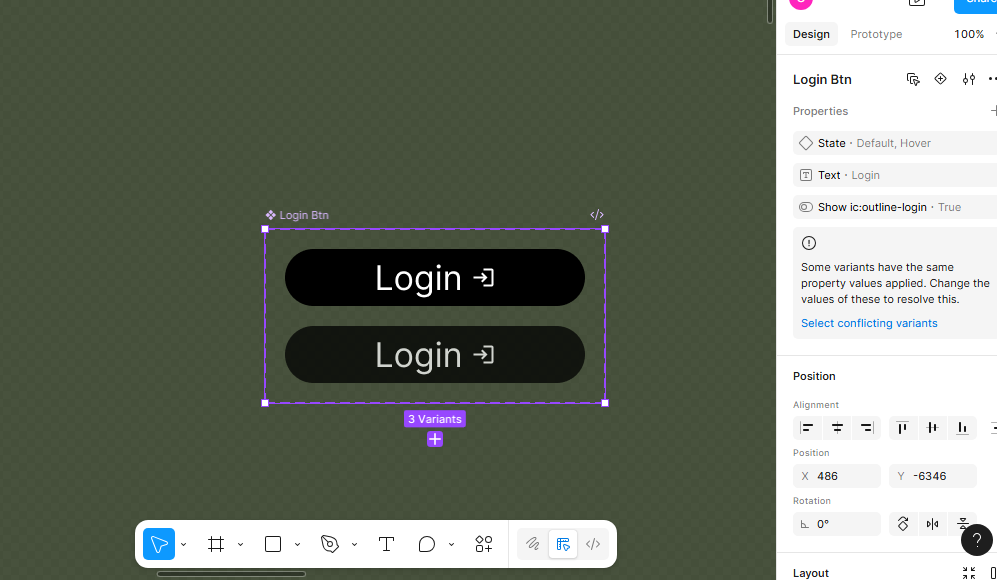The width and height of the screenshot is (997, 580).
Task: Click the pink user avatar
Action: (801, 3)
